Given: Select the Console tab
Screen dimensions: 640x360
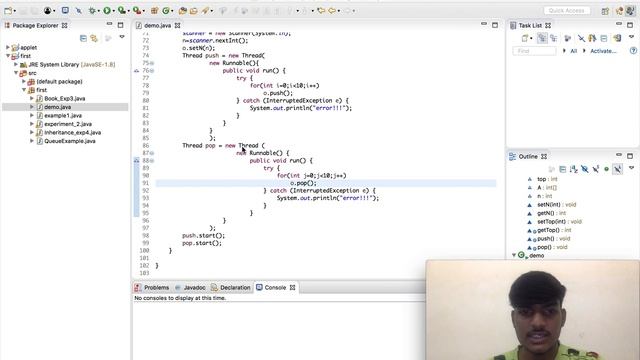Looking at the screenshot, I should click(275, 287).
